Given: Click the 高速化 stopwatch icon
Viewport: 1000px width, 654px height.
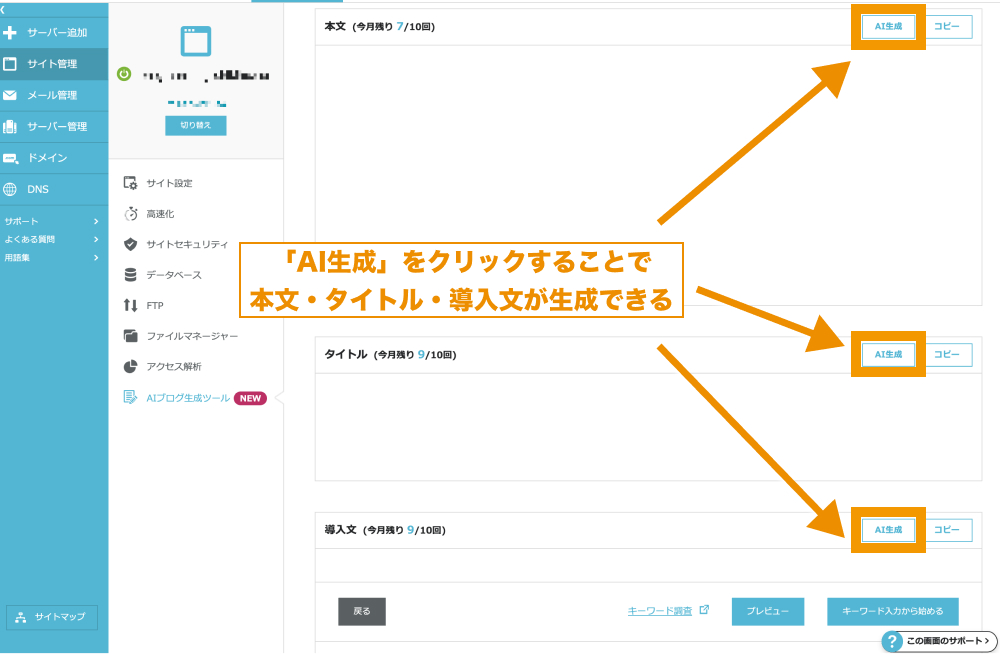Looking at the screenshot, I should coord(131,214).
